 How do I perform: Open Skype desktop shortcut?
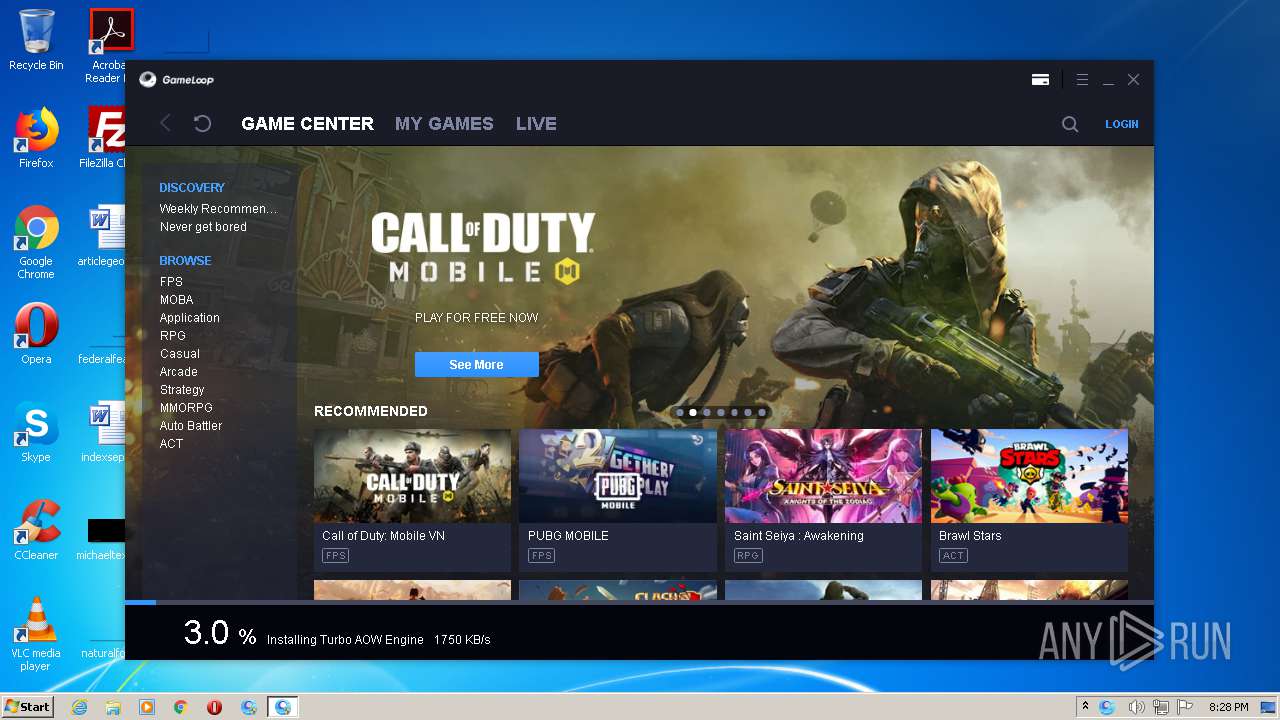coord(36,432)
